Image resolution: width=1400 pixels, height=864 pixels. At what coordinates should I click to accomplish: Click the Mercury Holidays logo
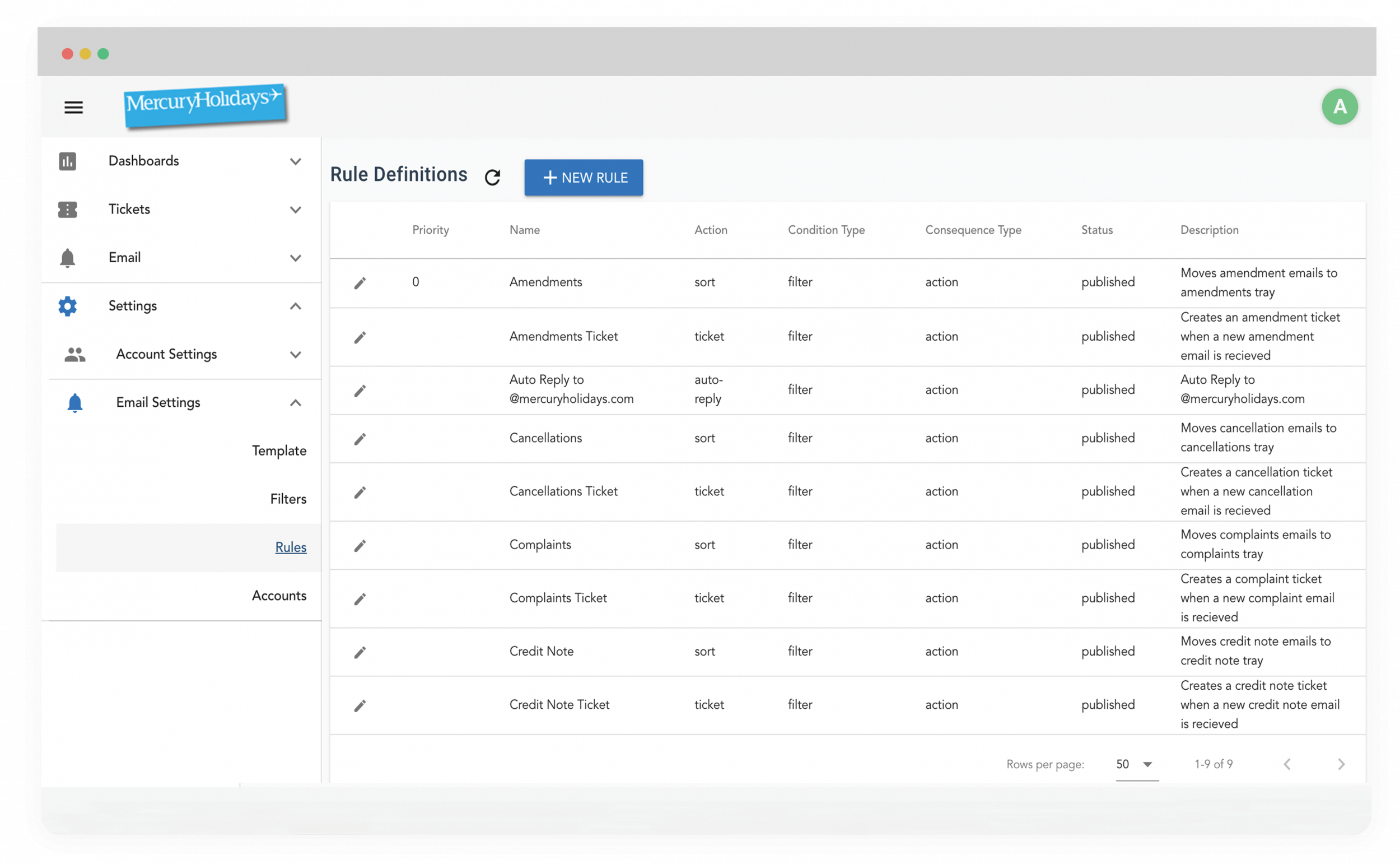(205, 105)
